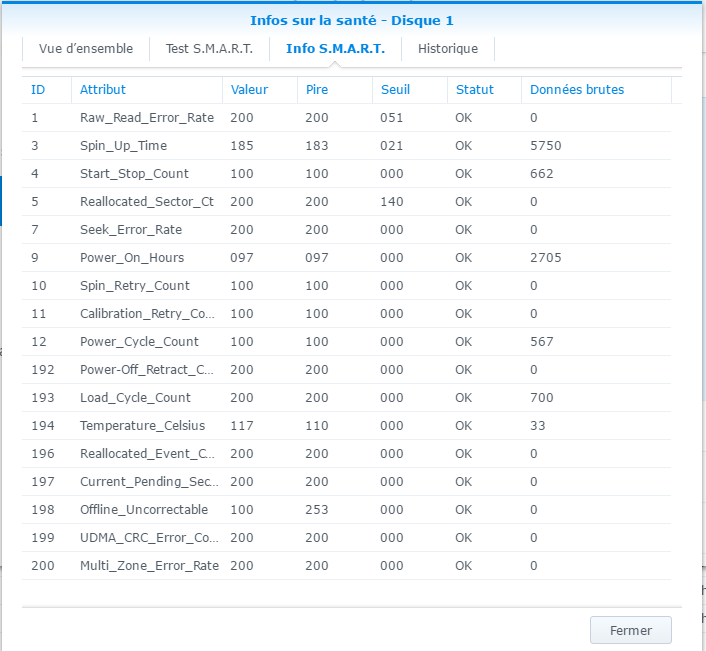This screenshot has width=706, height=651.
Task: Click worst value 183
Action: click(x=317, y=146)
